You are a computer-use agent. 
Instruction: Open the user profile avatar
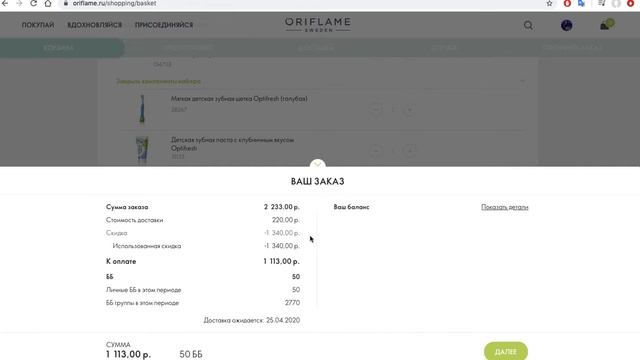[567, 25]
